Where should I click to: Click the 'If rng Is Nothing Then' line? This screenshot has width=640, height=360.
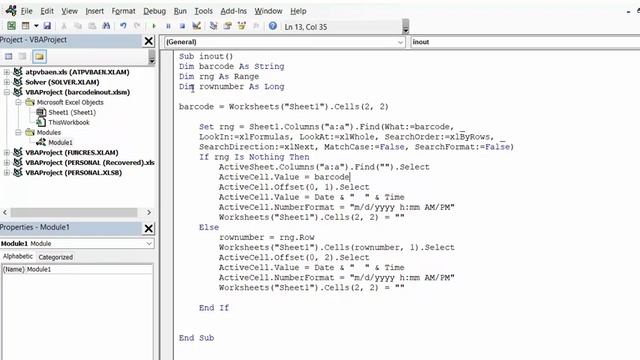point(254,157)
